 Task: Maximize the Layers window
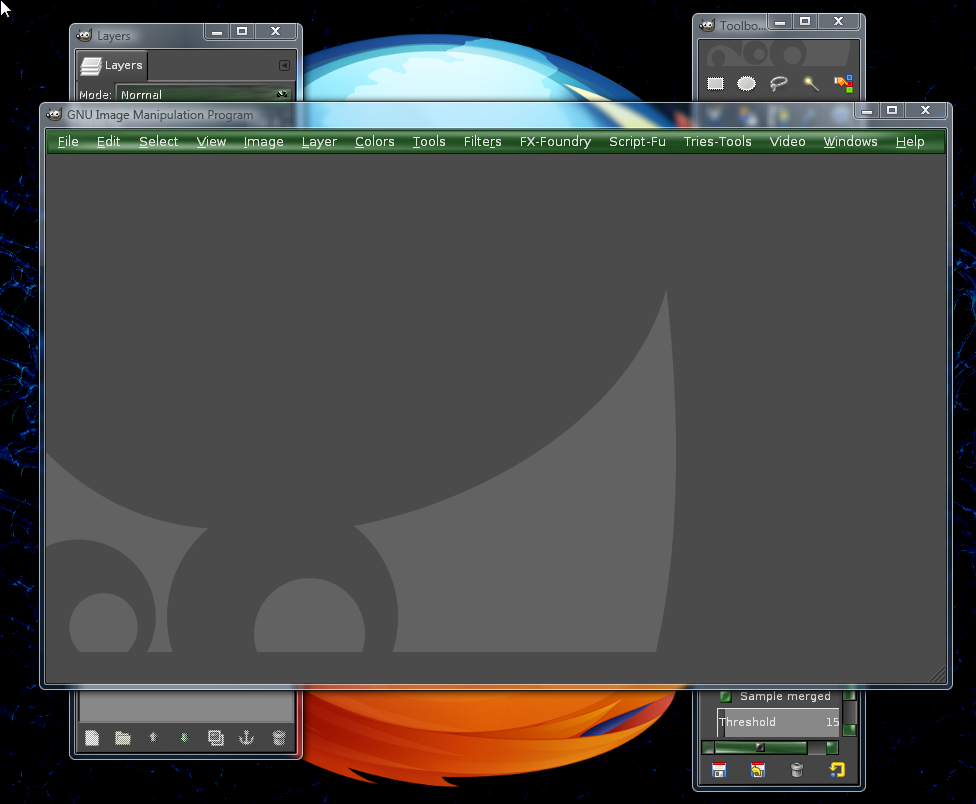[242, 31]
